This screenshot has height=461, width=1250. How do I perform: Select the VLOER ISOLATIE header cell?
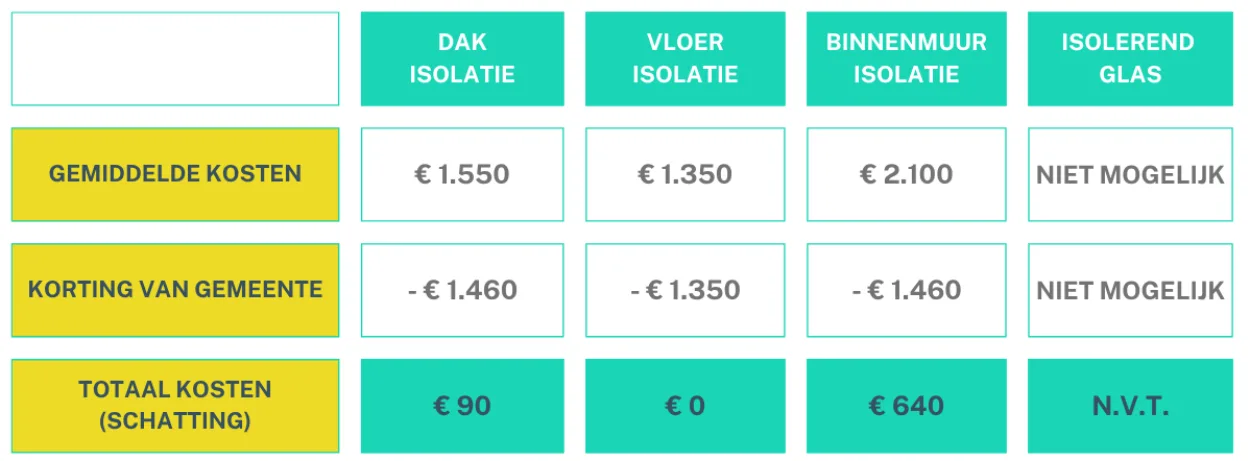[x=685, y=58]
